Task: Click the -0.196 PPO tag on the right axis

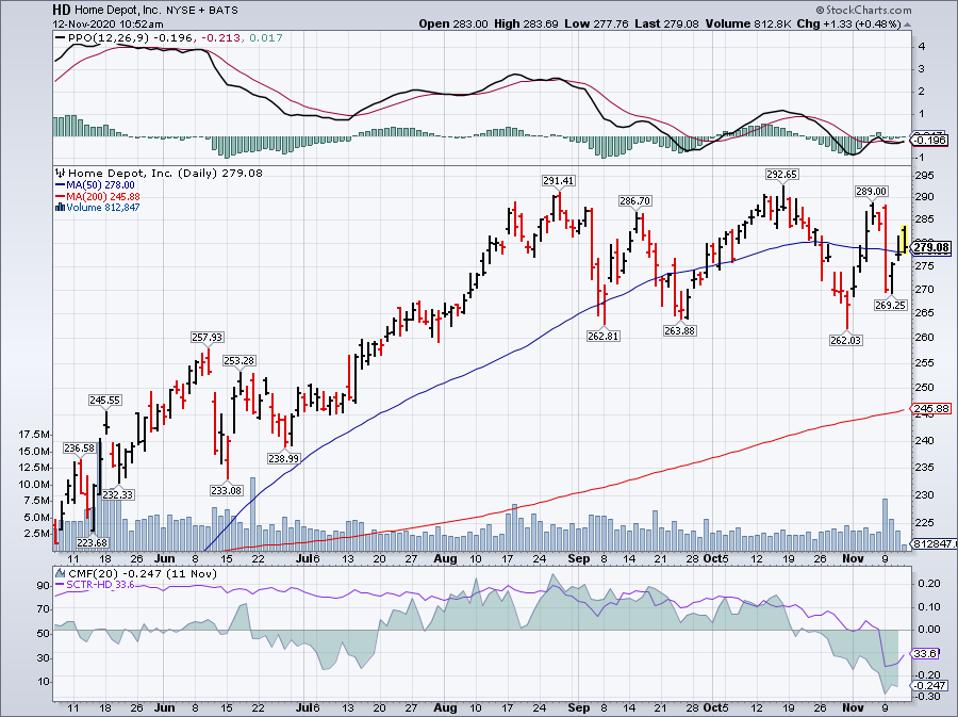Action: pos(929,140)
